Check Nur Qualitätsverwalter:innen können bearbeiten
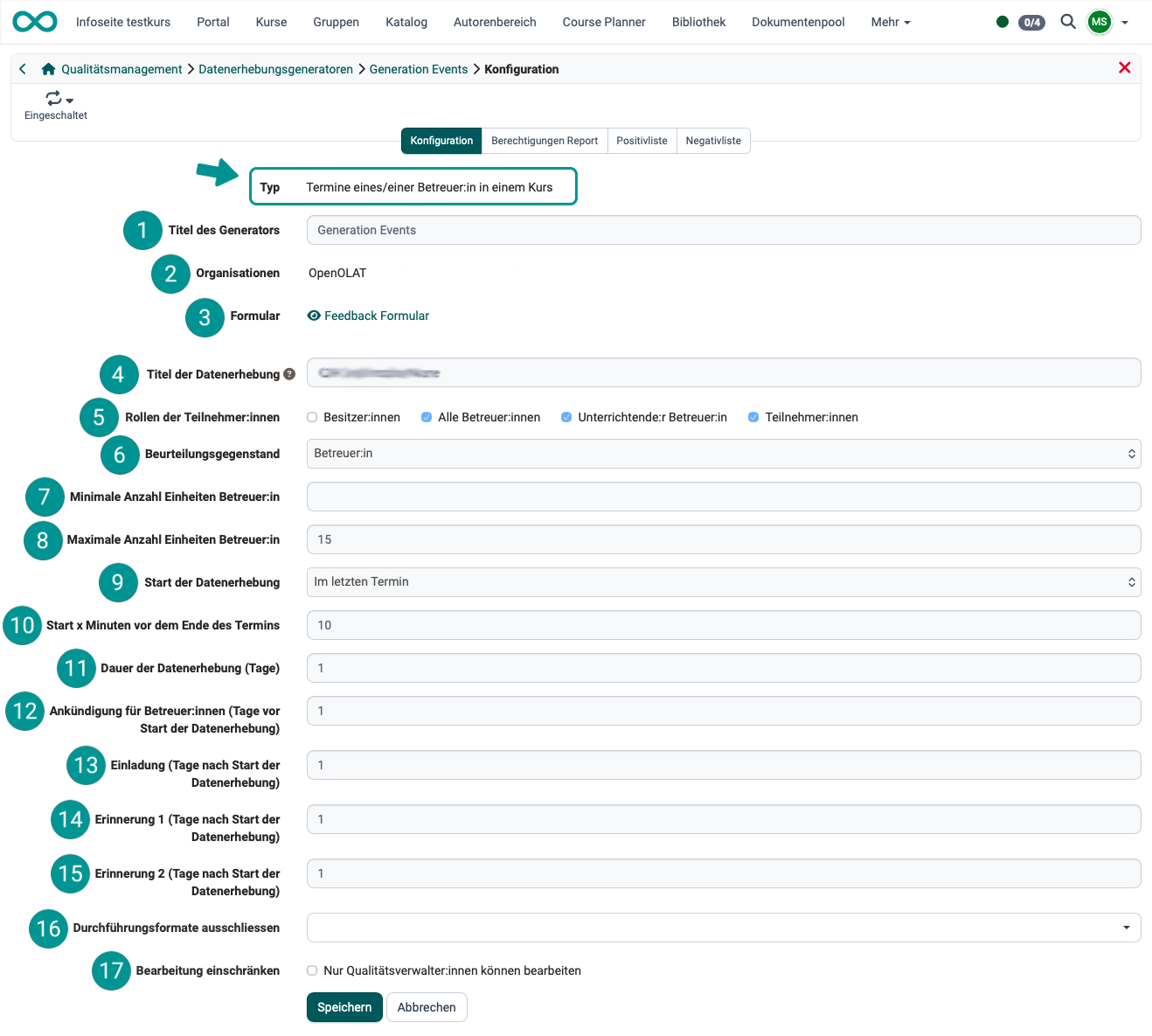This screenshot has width=1152, height=1036. (312, 970)
